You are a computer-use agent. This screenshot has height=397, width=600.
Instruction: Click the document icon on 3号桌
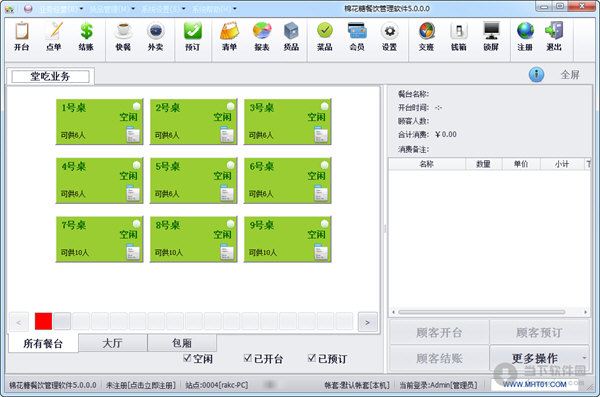[x=321, y=134]
